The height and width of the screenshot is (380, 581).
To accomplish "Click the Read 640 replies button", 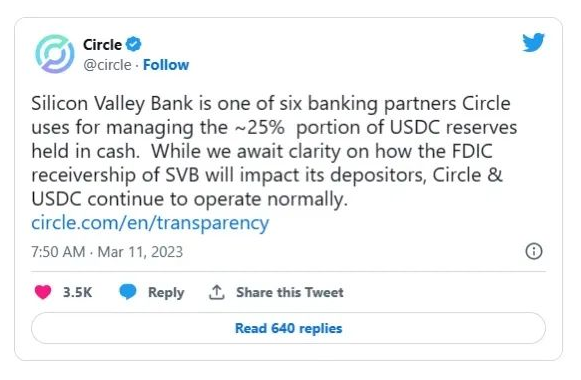I will (x=288, y=328).
